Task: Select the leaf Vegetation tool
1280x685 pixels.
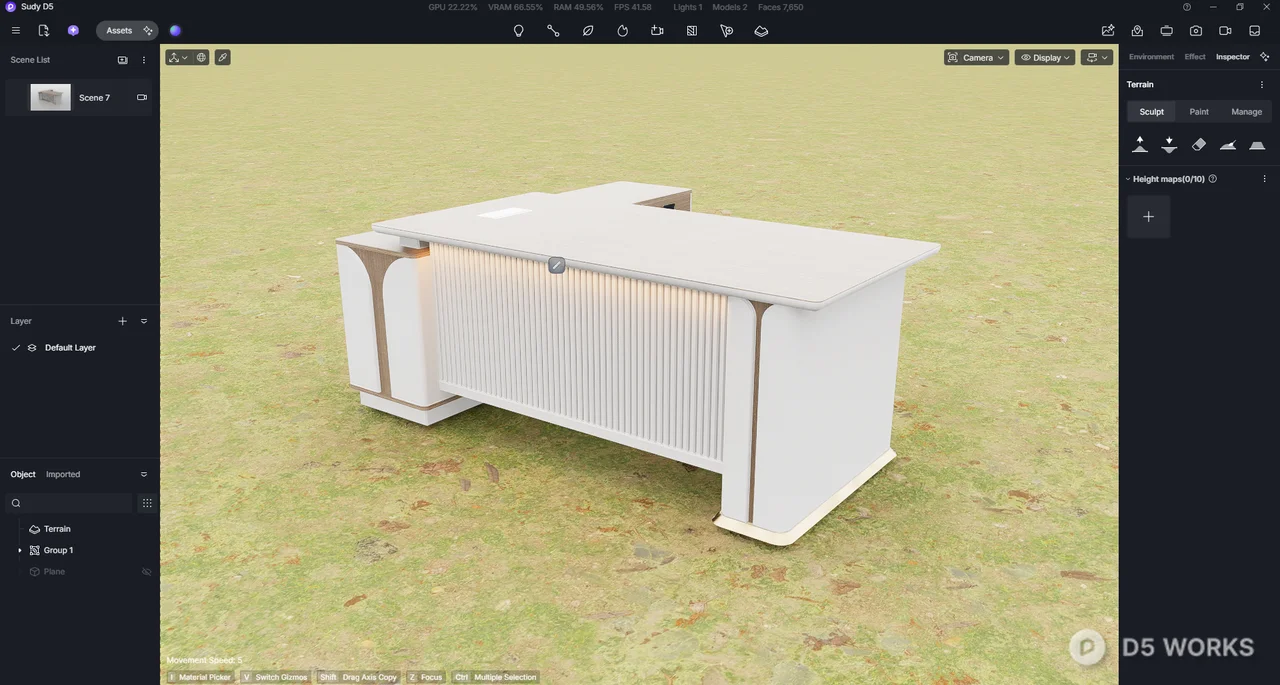Action: (x=588, y=31)
